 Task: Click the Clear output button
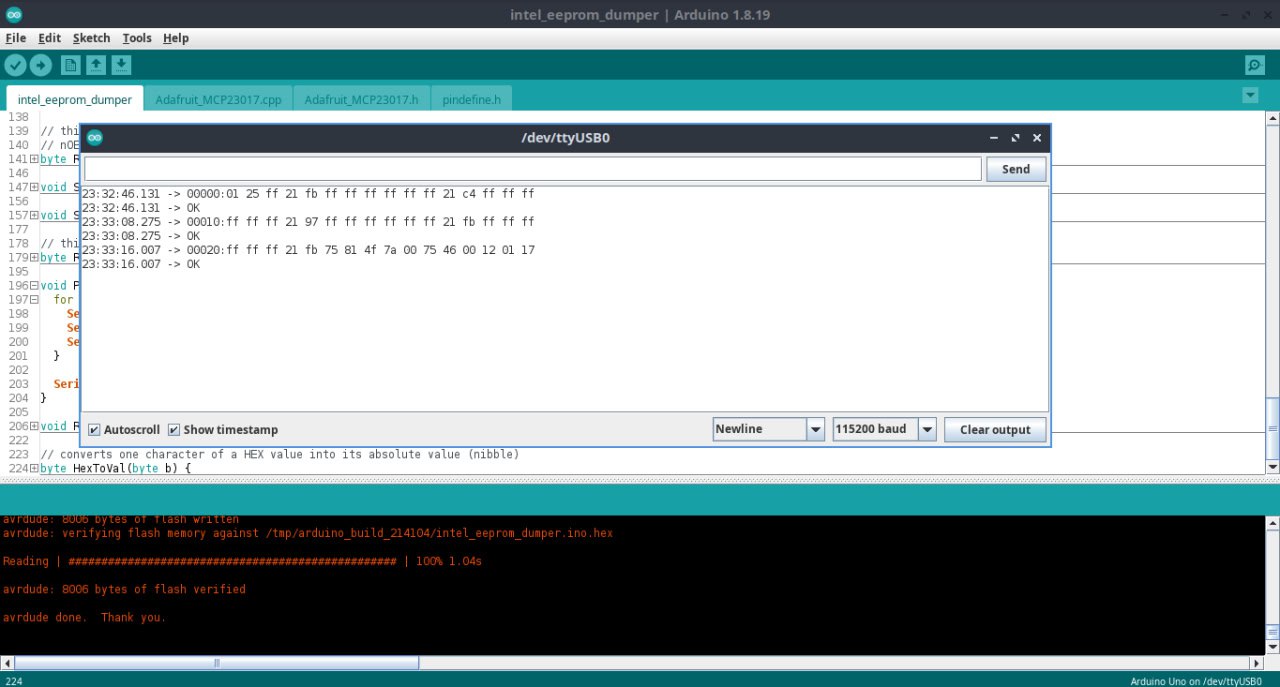(994, 430)
